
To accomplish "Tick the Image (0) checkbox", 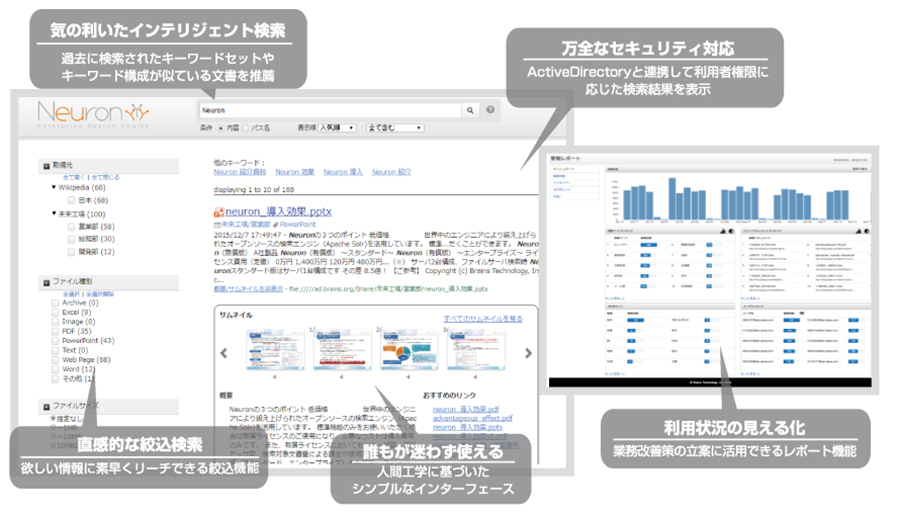I will (x=55, y=322).
